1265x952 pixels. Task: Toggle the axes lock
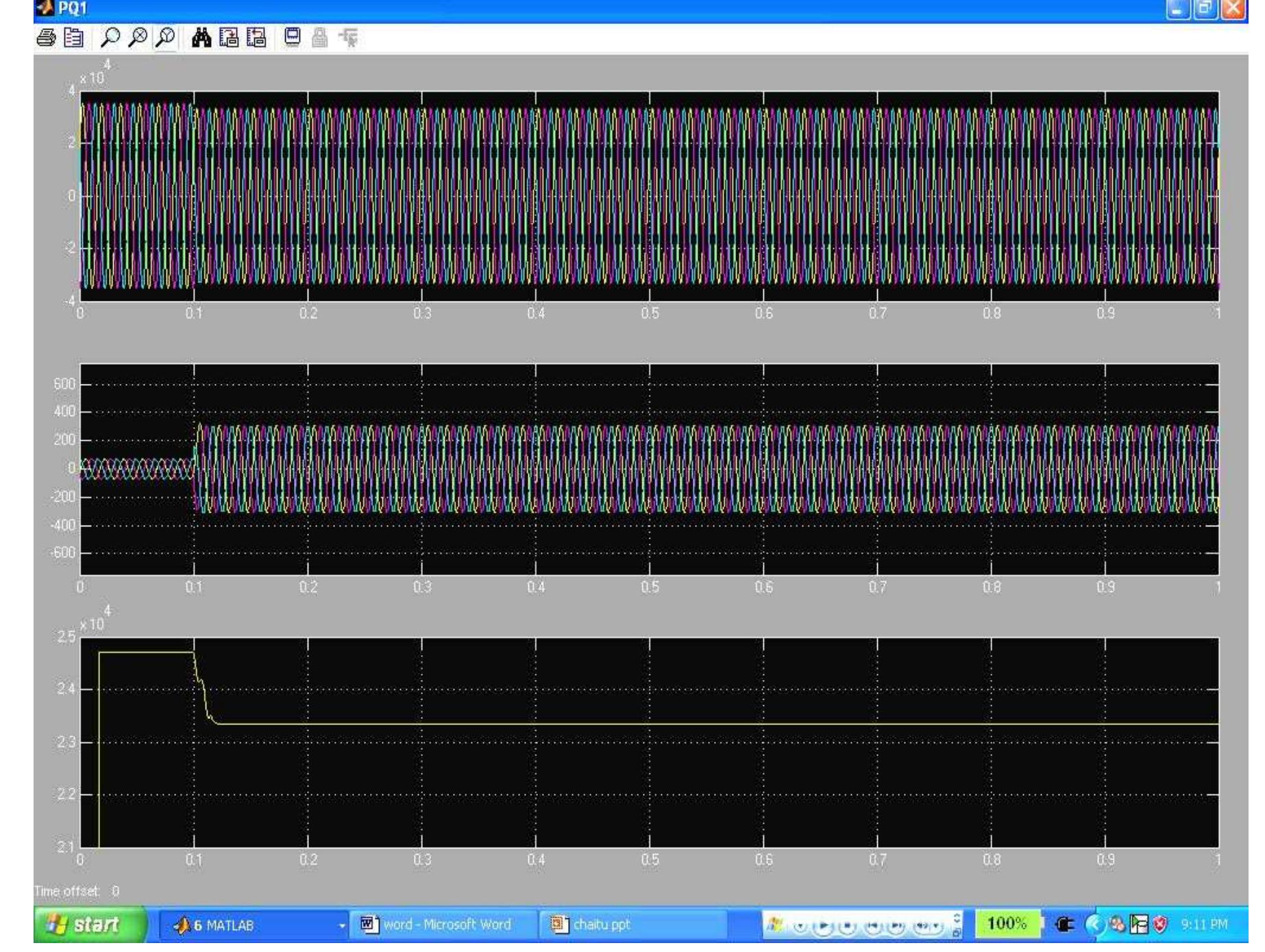click(x=319, y=39)
